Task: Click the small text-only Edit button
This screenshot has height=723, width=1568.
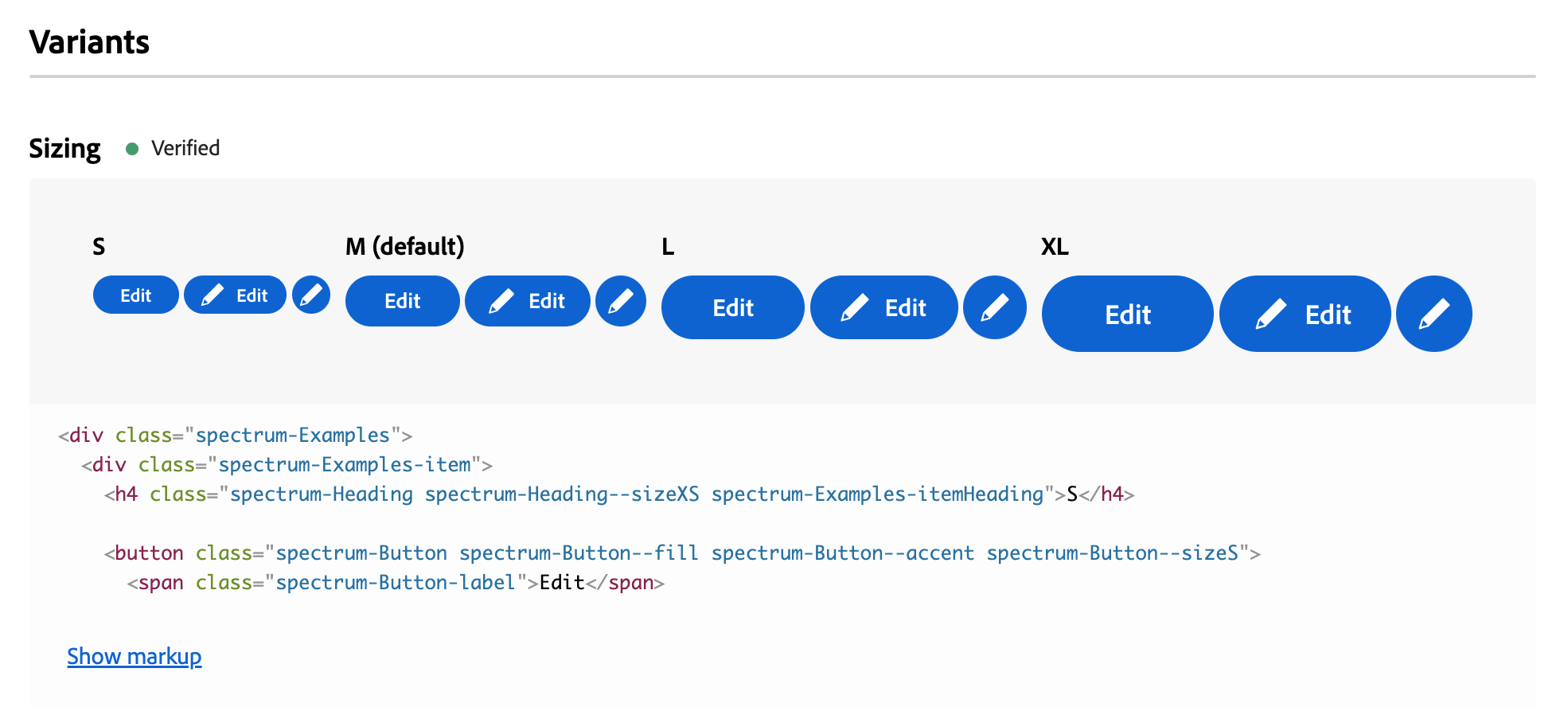Action: coord(136,295)
